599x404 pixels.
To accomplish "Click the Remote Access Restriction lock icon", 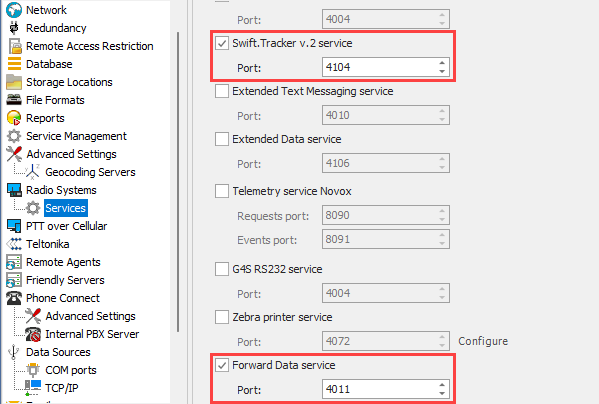I will [15, 46].
